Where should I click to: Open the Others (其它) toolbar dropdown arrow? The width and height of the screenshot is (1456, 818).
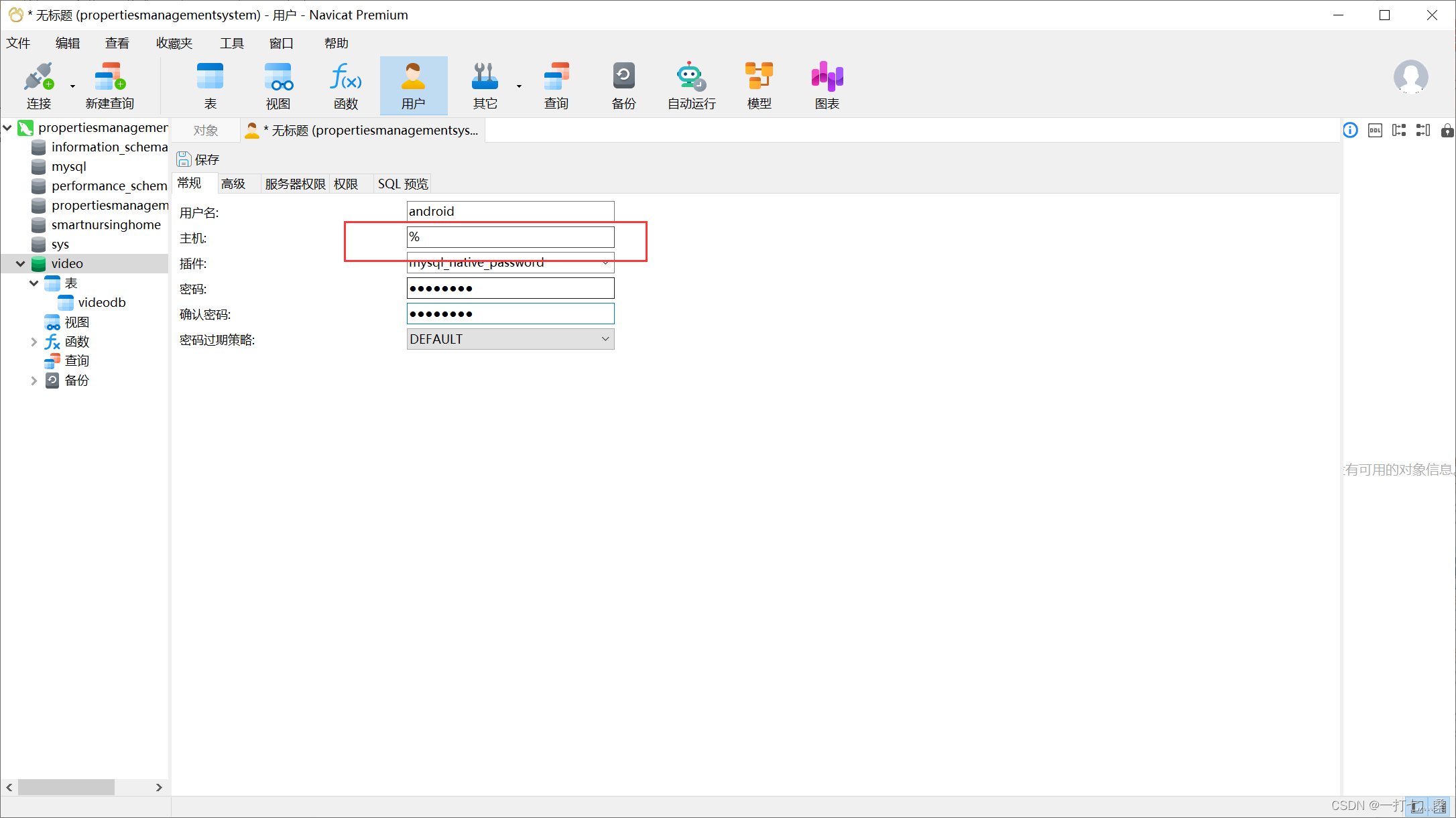[519, 86]
